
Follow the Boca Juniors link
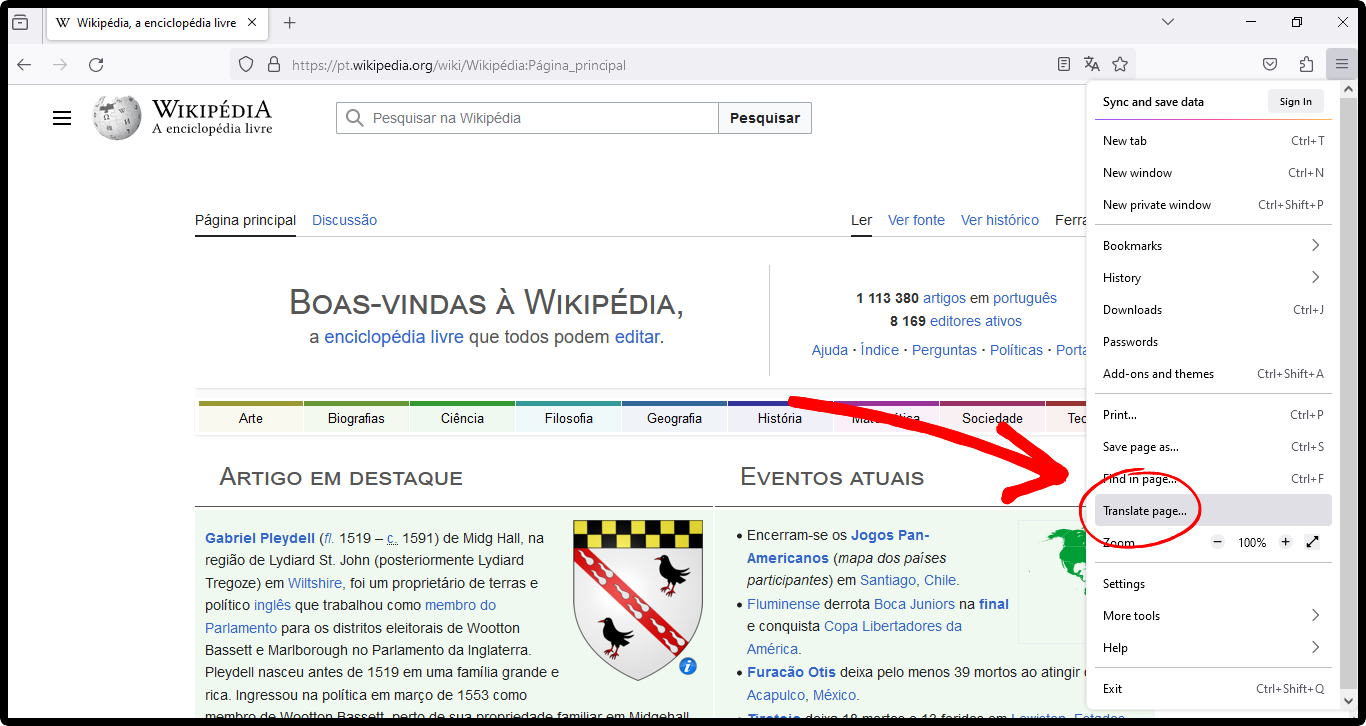click(914, 604)
